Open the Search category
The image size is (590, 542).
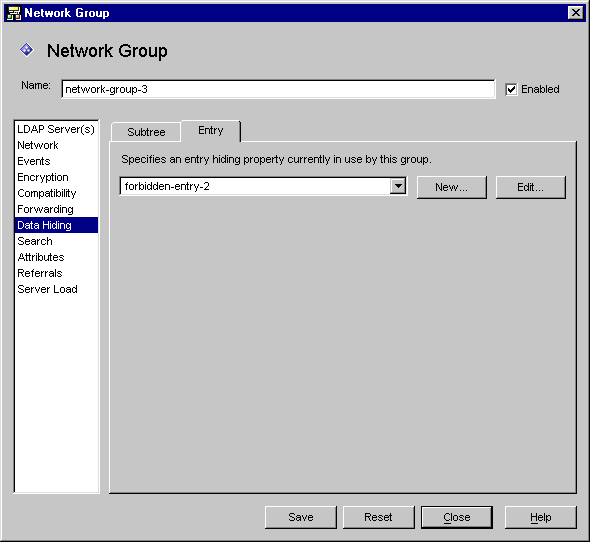[x=56, y=241]
